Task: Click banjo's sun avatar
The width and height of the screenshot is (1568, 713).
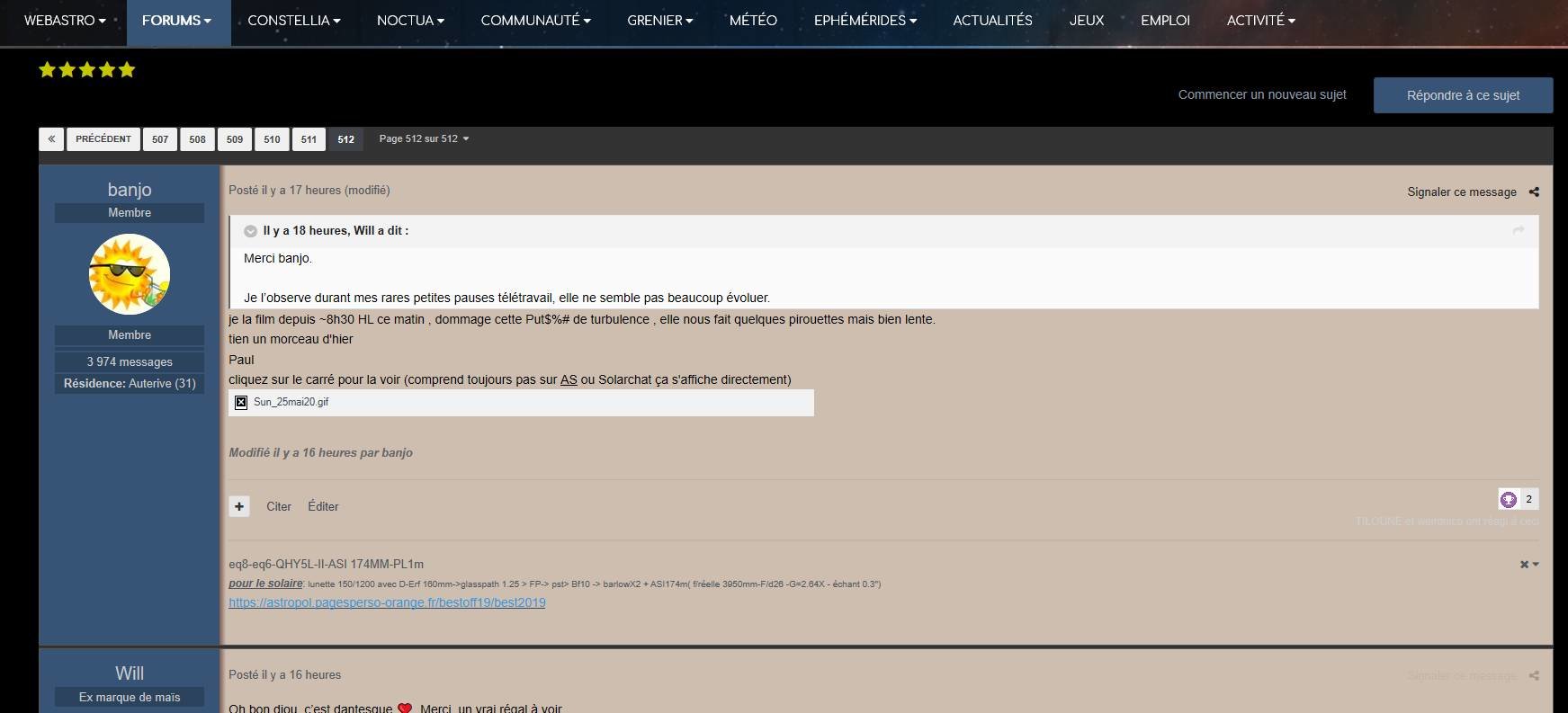Action: coord(130,274)
